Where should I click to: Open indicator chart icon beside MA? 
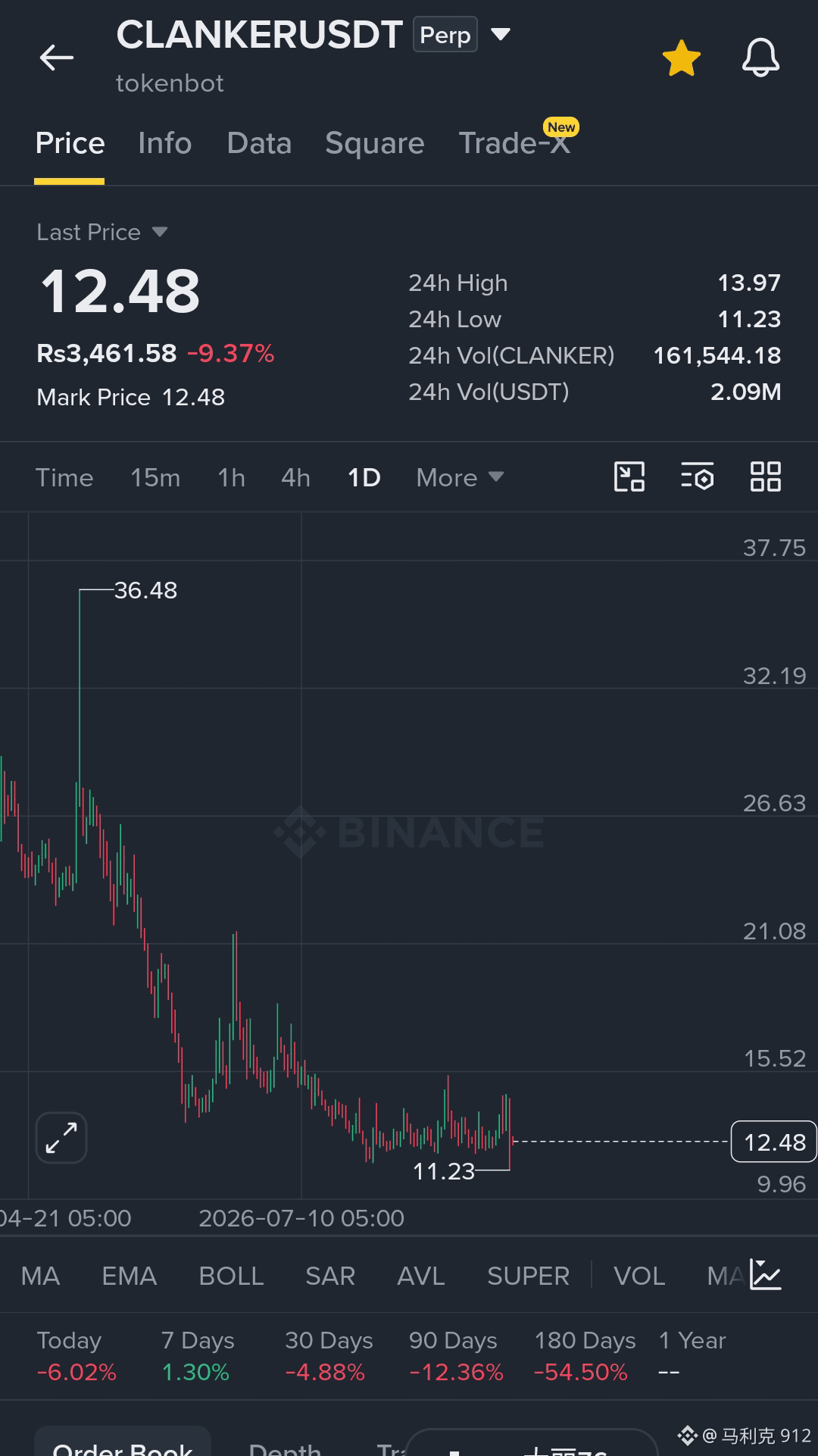765,1275
